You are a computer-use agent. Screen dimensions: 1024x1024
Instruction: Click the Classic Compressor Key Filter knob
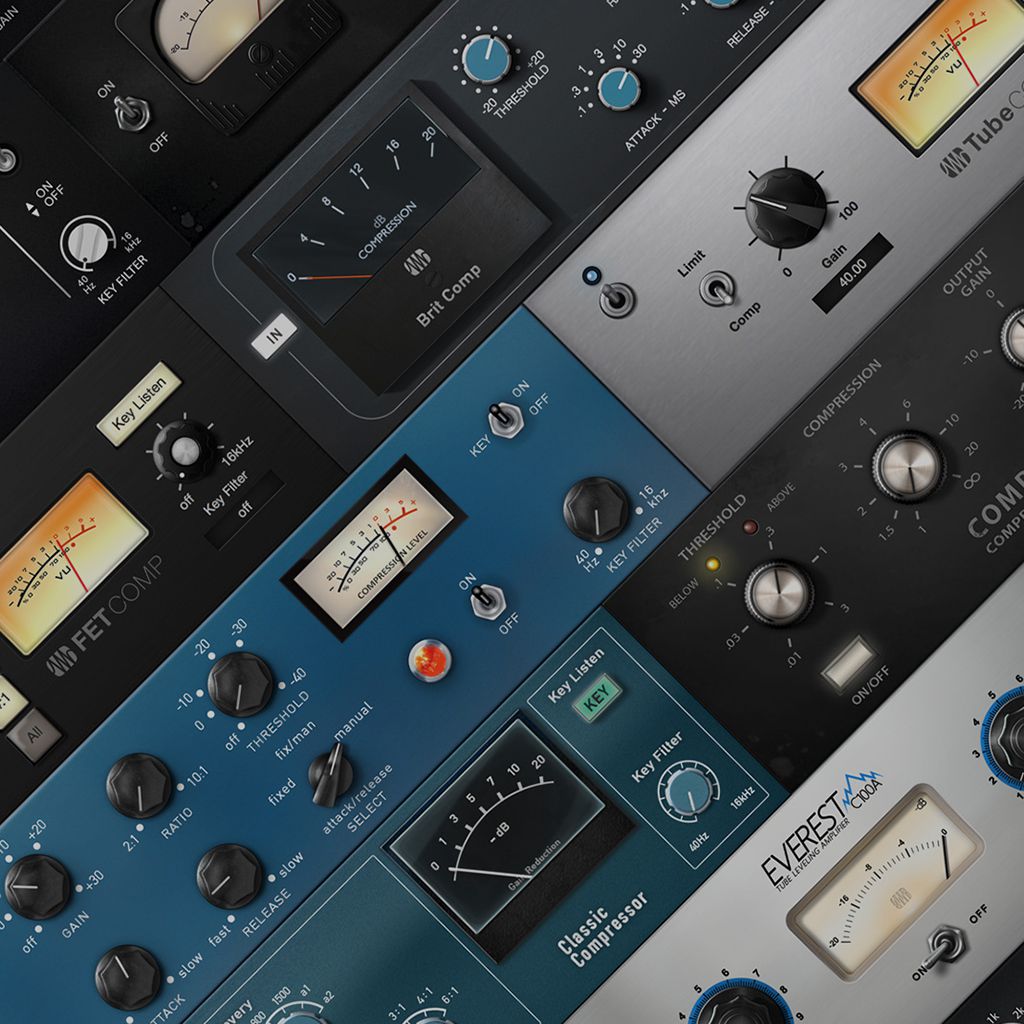pyautogui.click(x=688, y=791)
